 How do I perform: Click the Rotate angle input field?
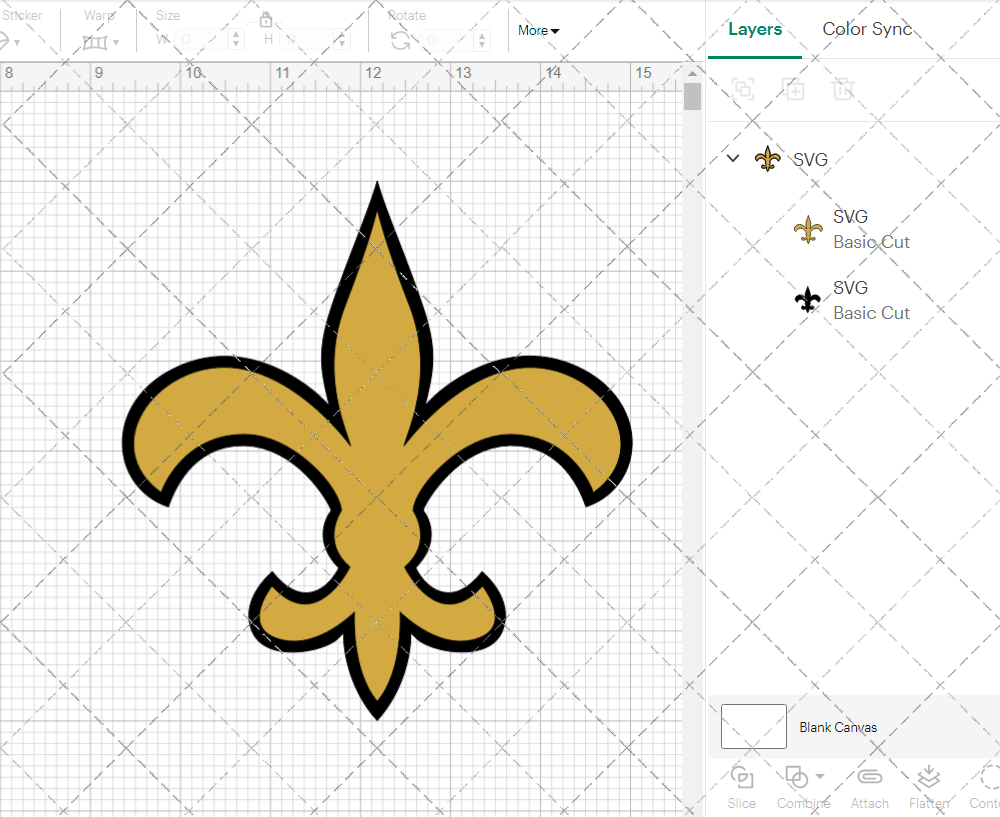click(448, 40)
